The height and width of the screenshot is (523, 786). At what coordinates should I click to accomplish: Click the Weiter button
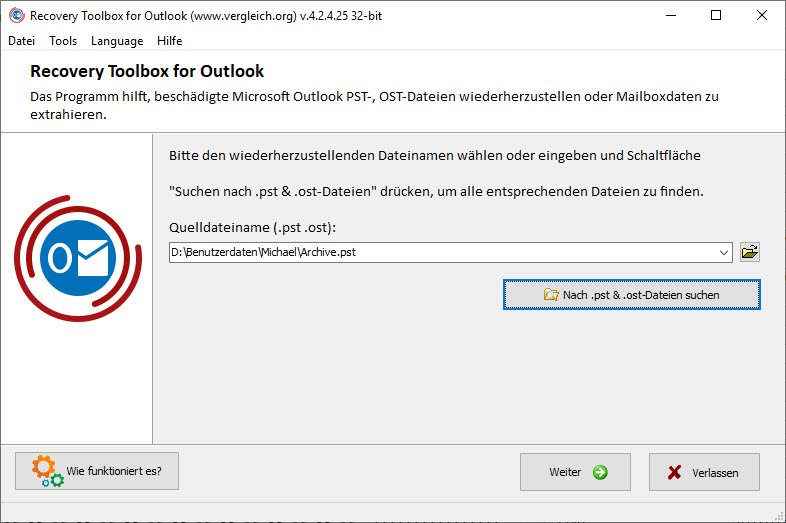575,472
